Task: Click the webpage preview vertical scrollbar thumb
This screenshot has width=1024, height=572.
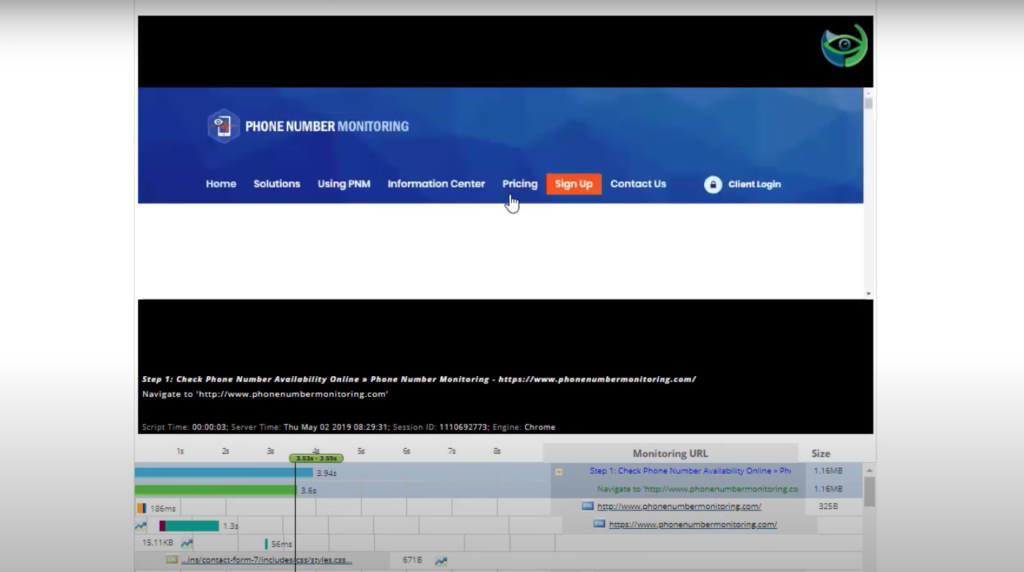Action: click(x=868, y=103)
